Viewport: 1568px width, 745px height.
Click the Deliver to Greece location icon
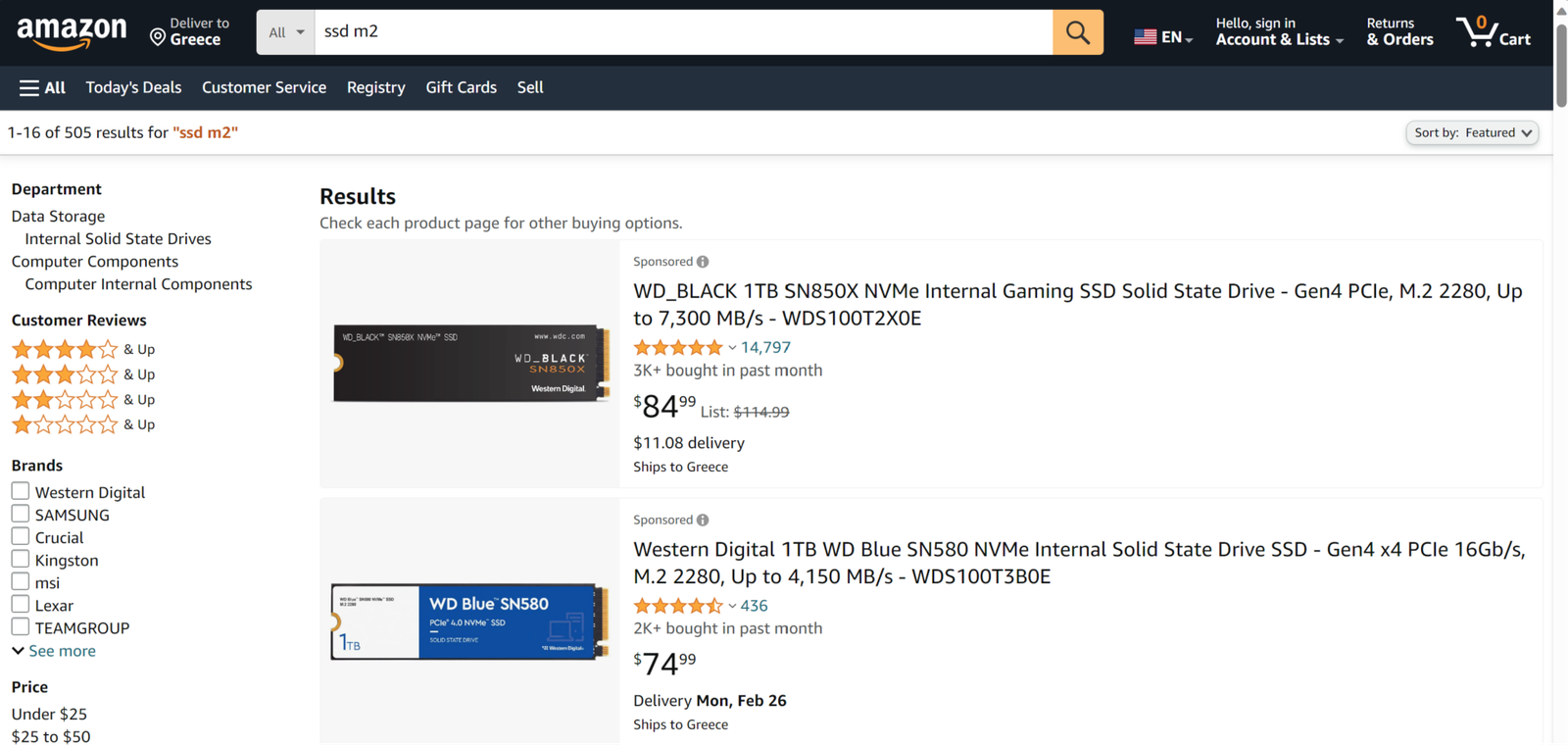coord(158,37)
